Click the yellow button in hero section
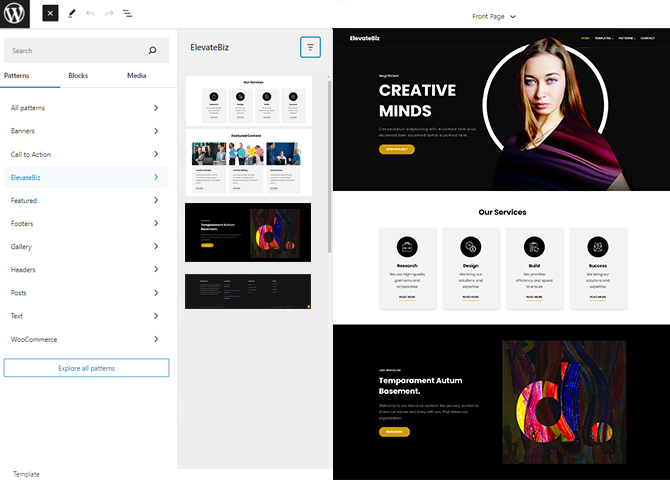The width and height of the screenshot is (670, 480). pos(396,149)
